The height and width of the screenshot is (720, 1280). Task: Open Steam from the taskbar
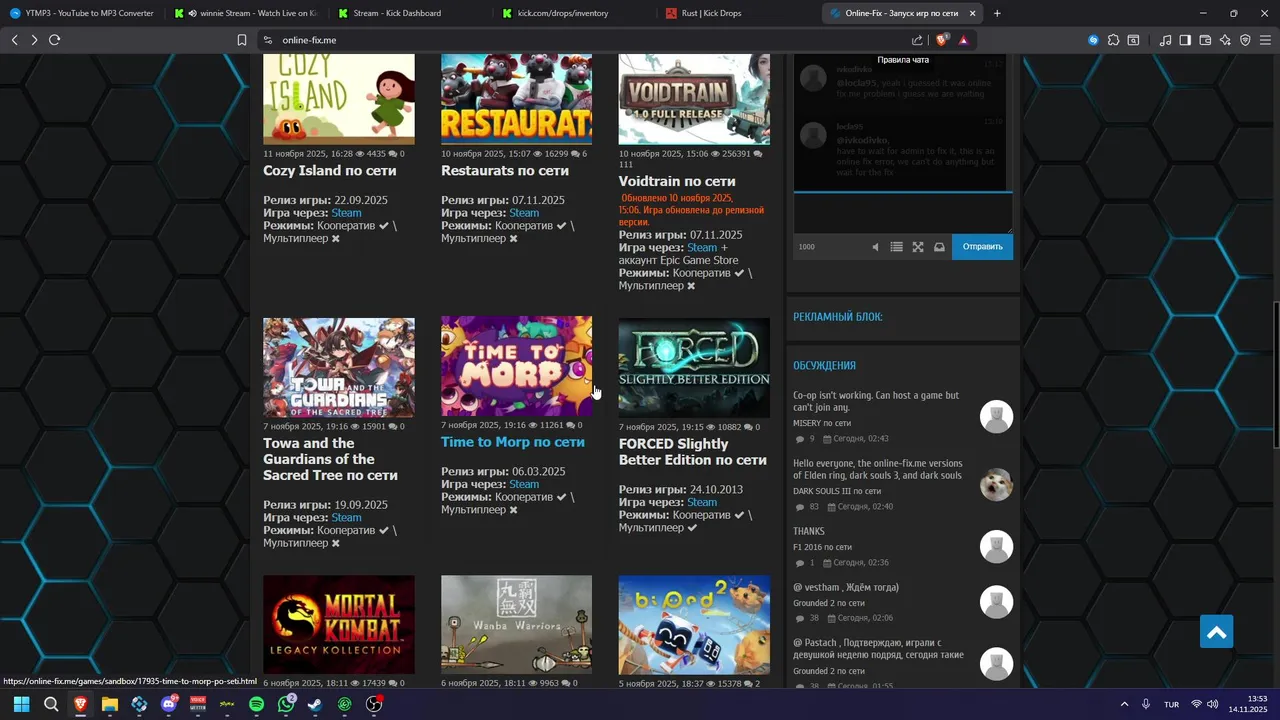pyautogui.click(x=315, y=704)
